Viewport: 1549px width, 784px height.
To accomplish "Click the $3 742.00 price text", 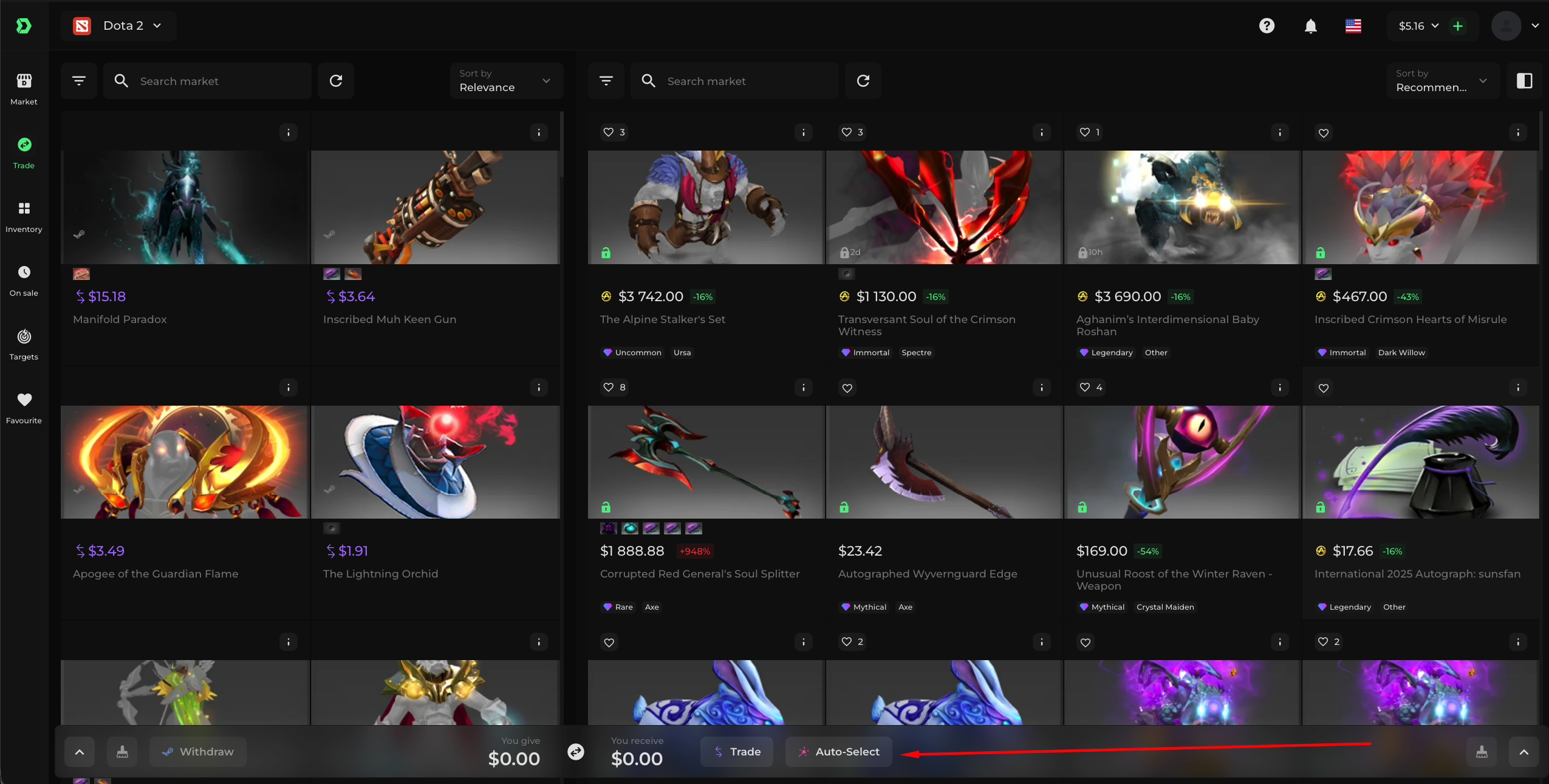I will click(651, 297).
